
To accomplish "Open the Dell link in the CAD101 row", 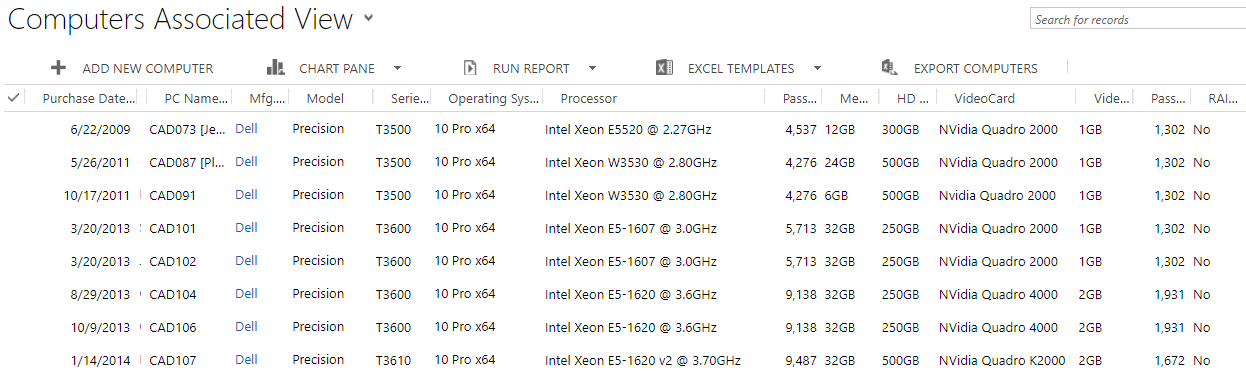I will click(246, 228).
